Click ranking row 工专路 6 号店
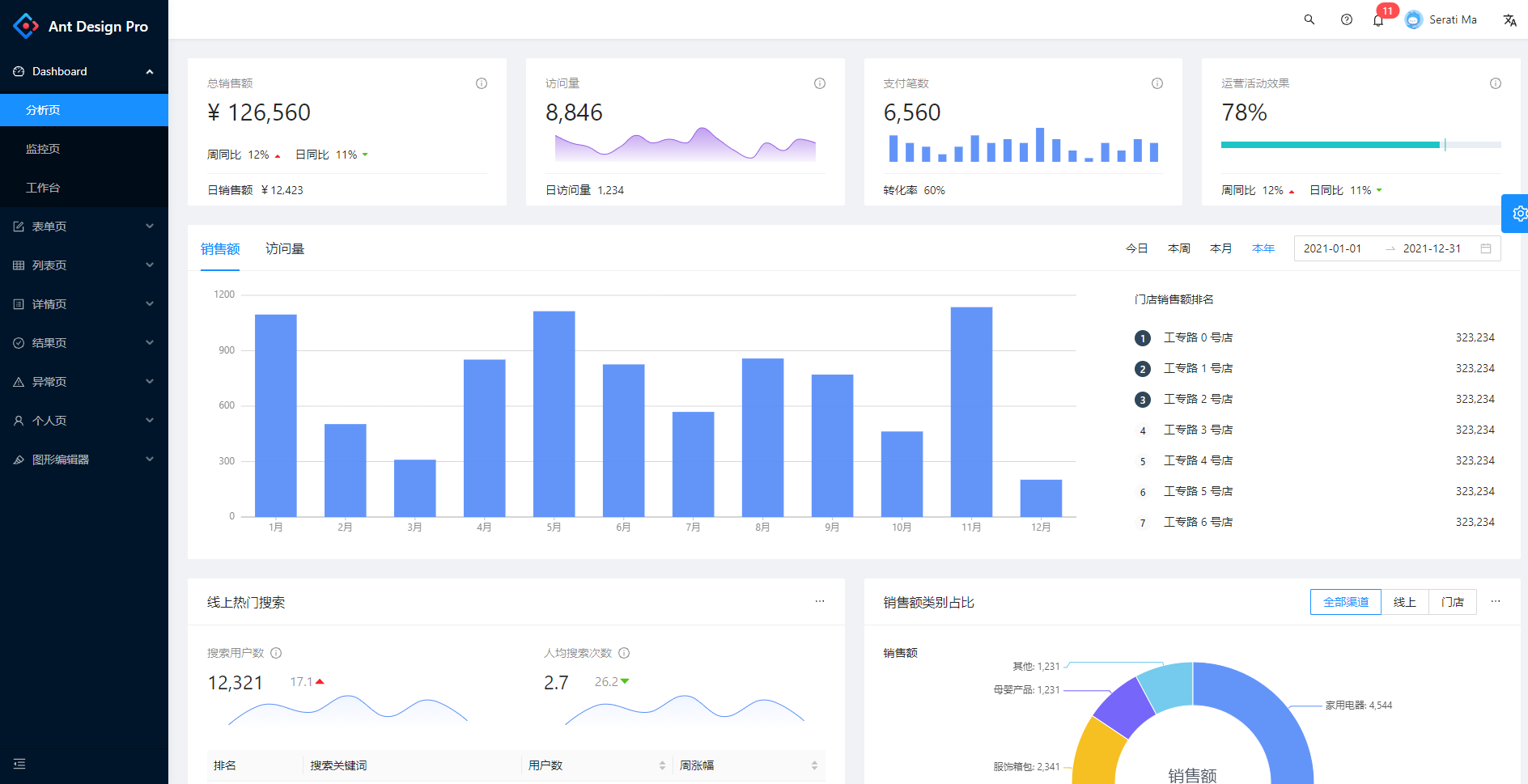The height and width of the screenshot is (784, 1528). [1314, 522]
